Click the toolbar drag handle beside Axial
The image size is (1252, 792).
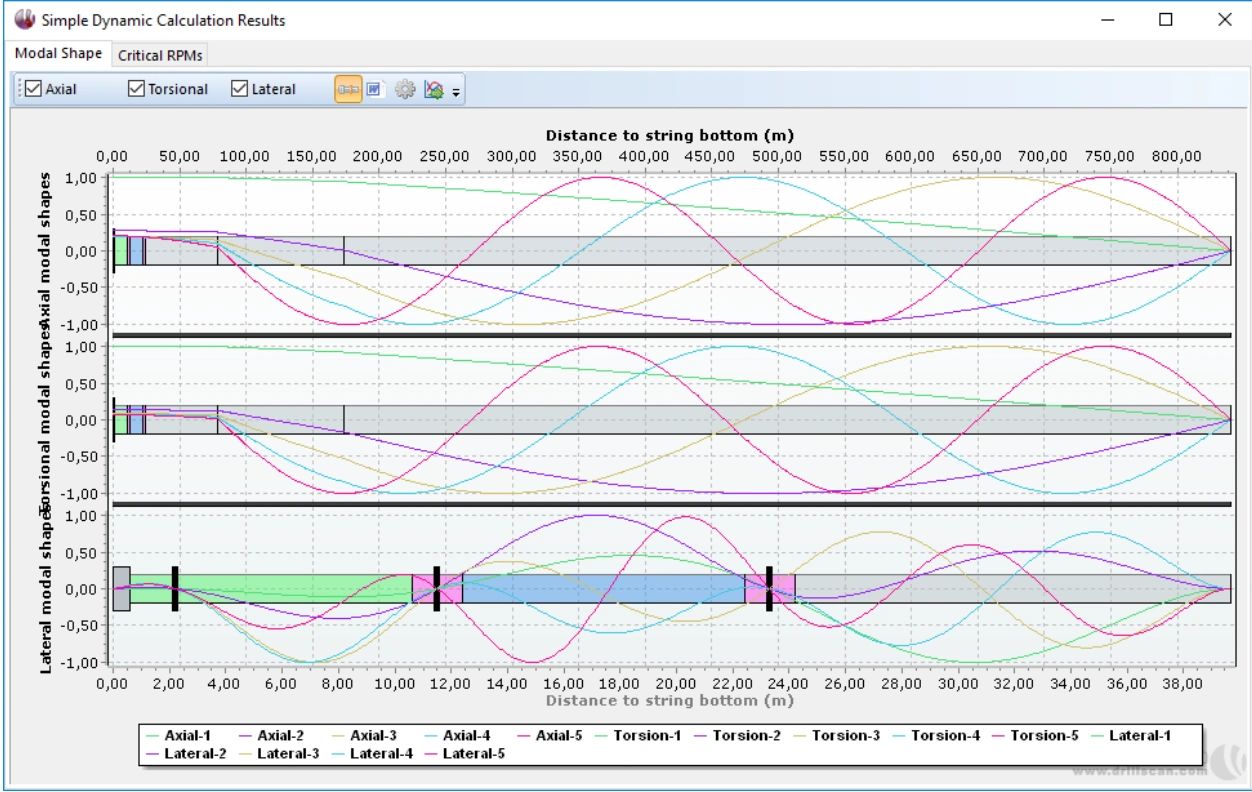(x=20, y=89)
